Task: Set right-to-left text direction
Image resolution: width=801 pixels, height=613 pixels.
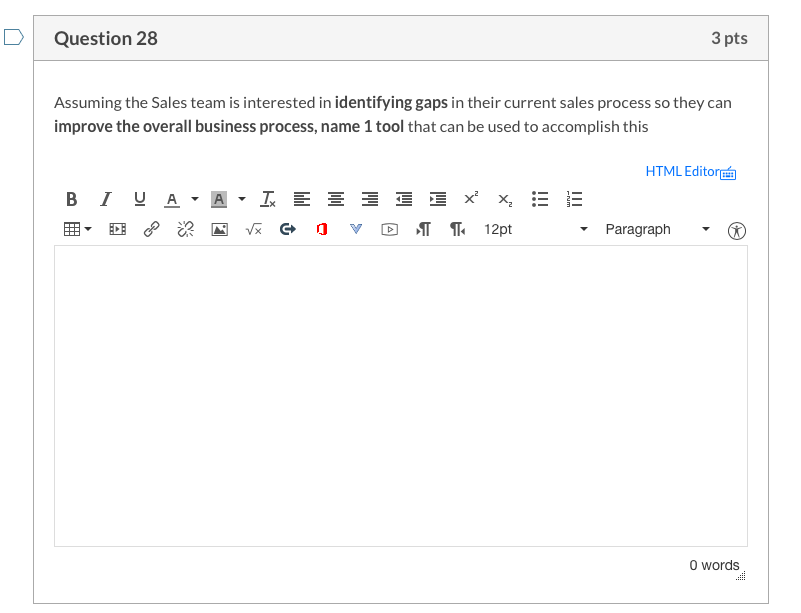Action: [458, 229]
